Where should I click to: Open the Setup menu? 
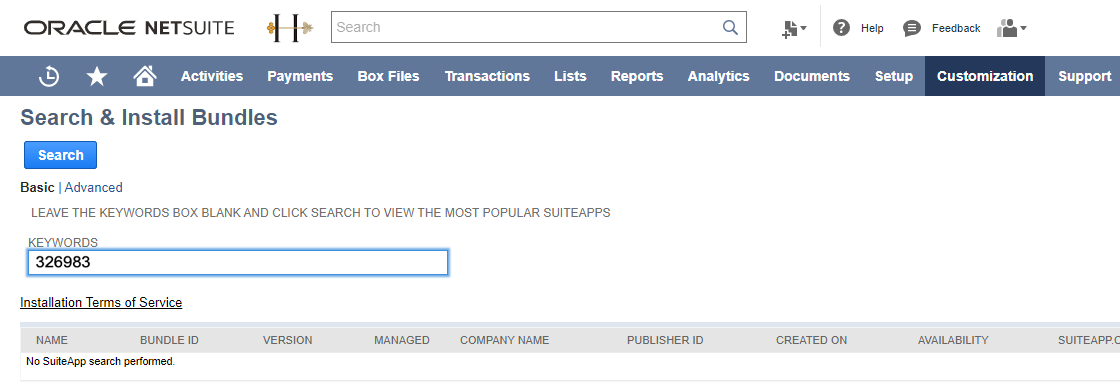pos(894,76)
